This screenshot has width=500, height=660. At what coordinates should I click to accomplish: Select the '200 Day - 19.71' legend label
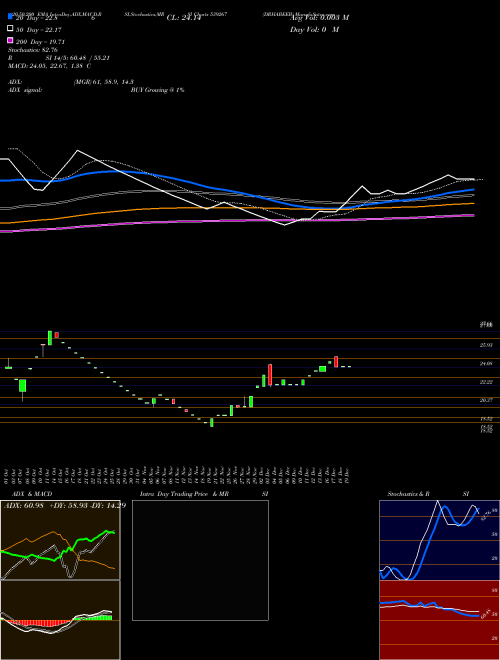pyautogui.click(x=40, y=42)
